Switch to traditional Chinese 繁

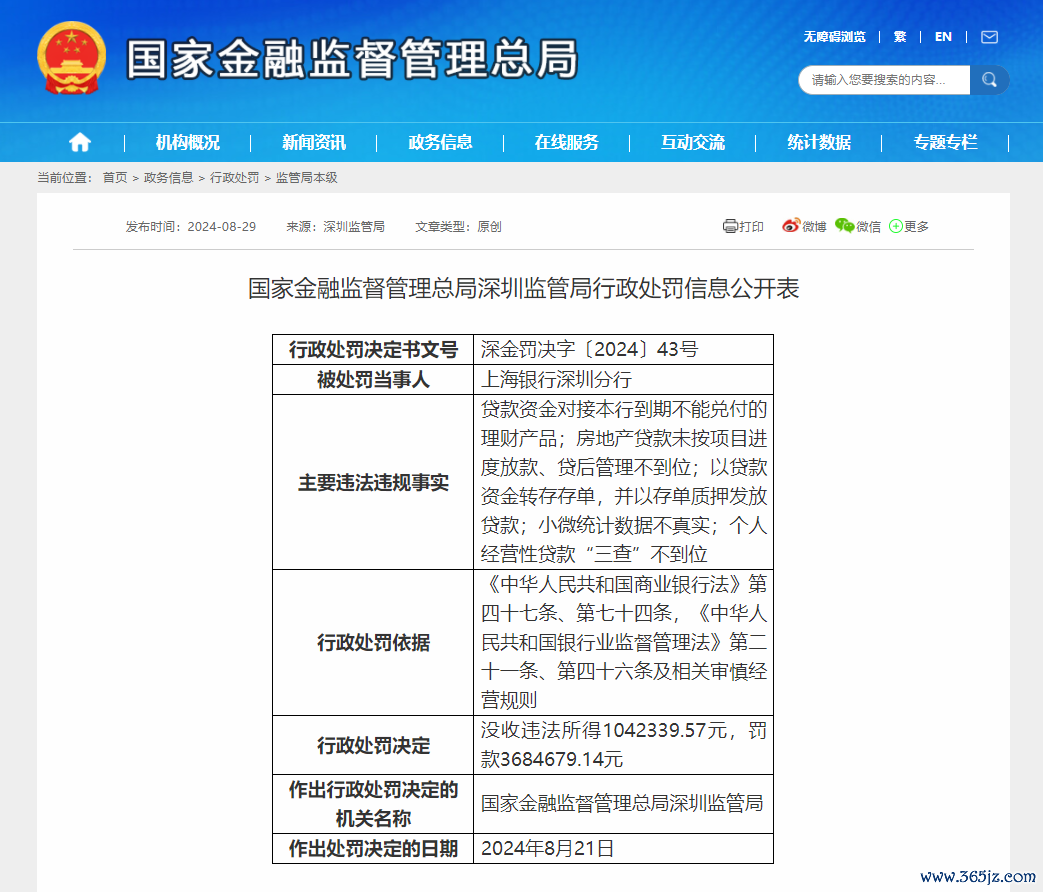click(x=900, y=37)
